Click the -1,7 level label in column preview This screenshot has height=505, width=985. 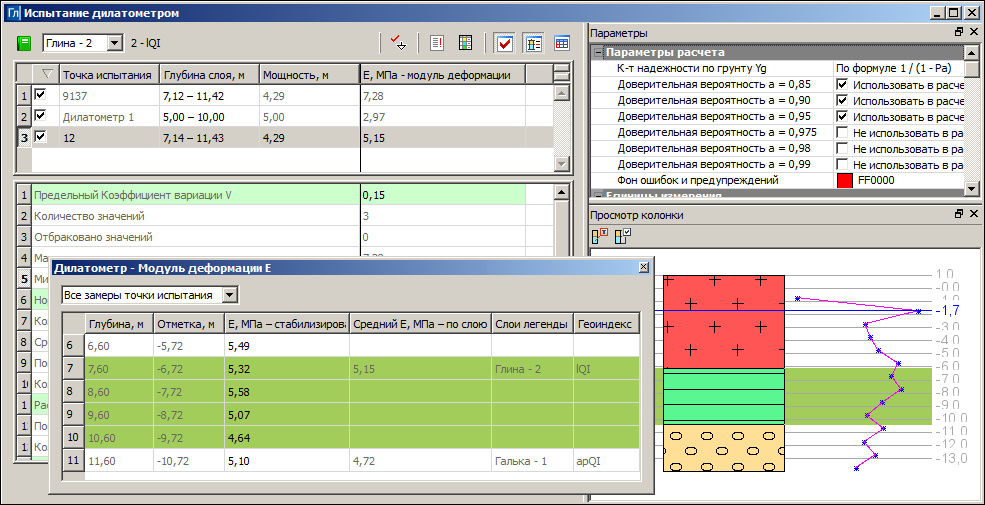[946, 310]
